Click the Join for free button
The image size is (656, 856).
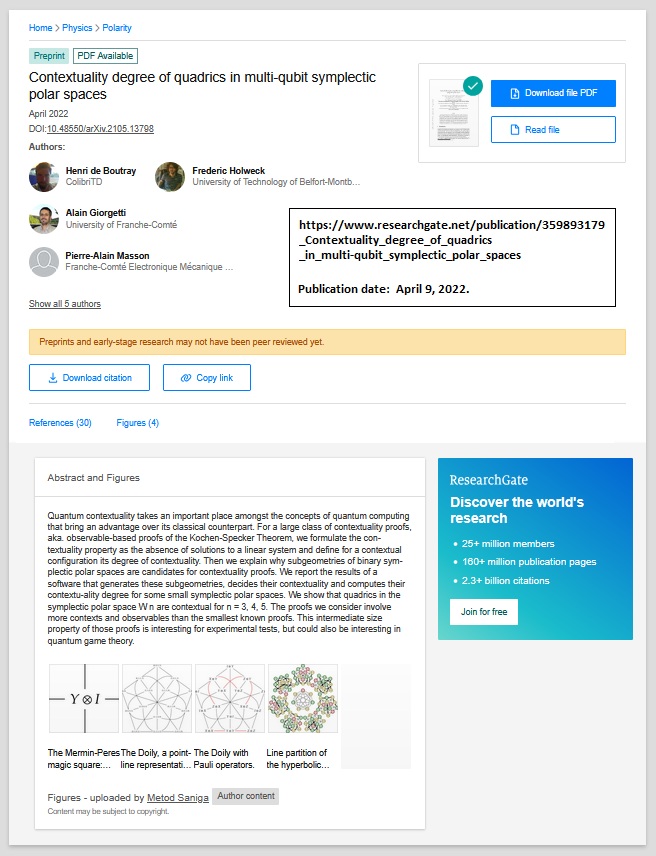point(484,611)
